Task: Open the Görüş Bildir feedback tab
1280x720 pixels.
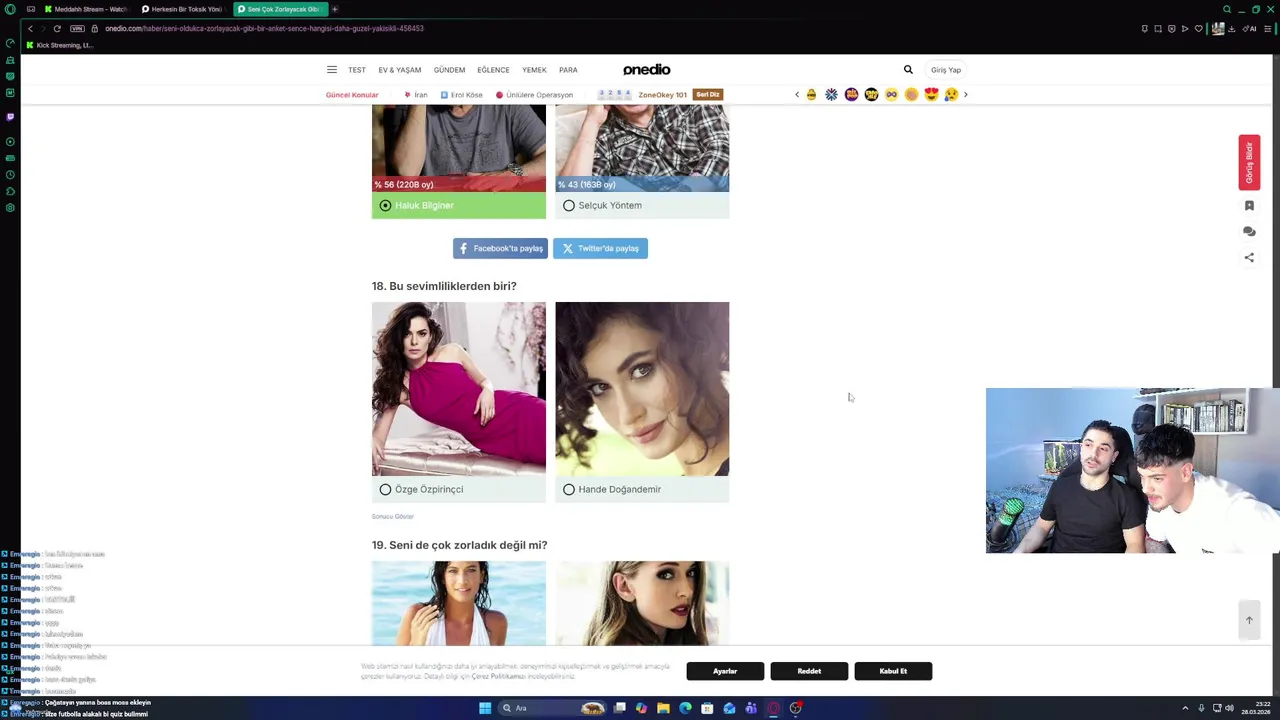Action: point(1249,162)
